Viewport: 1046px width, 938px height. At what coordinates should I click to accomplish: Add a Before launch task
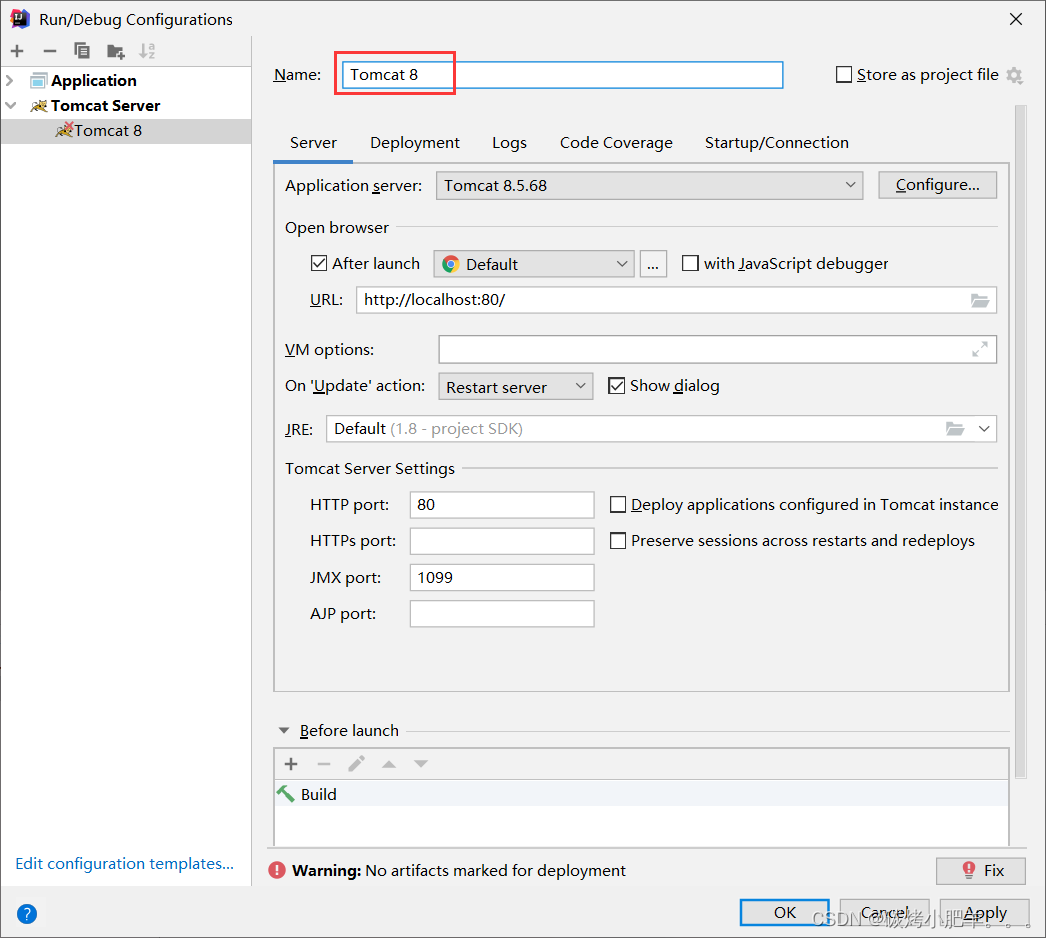tap(291, 764)
